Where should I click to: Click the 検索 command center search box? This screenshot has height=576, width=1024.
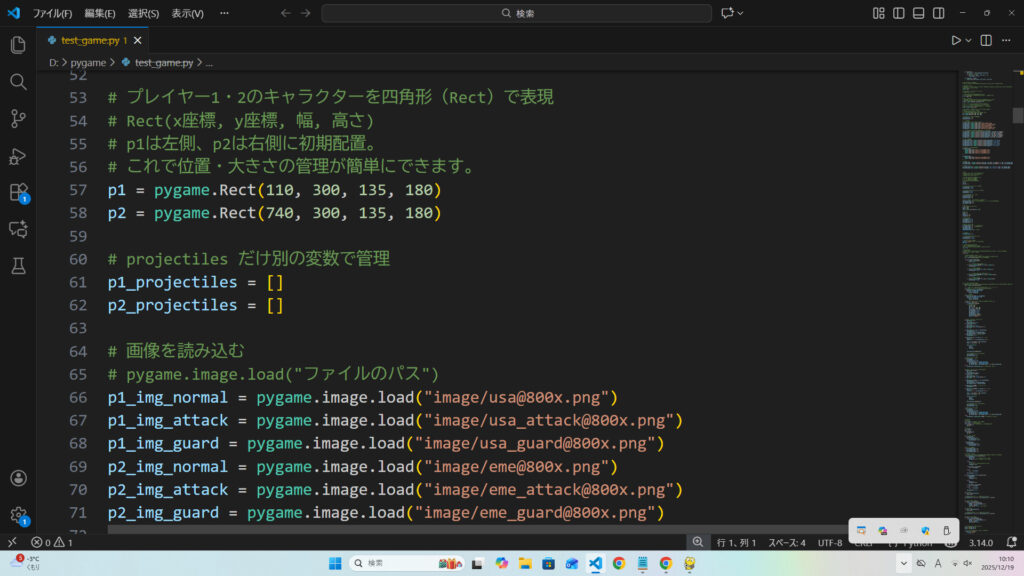tap(516, 13)
